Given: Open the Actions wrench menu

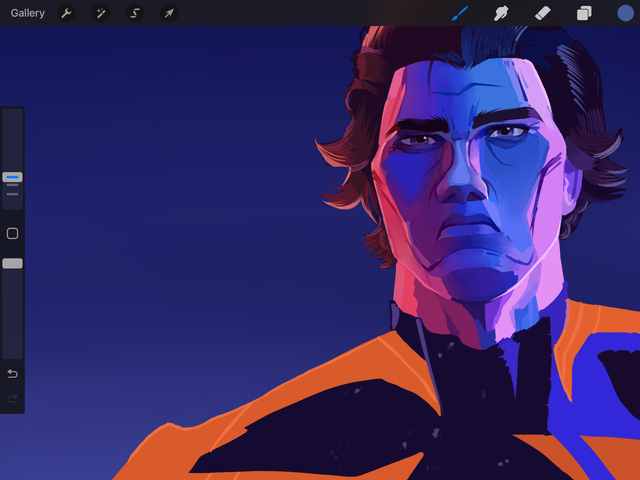Looking at the screenshot, I should (x=66, y=13).
